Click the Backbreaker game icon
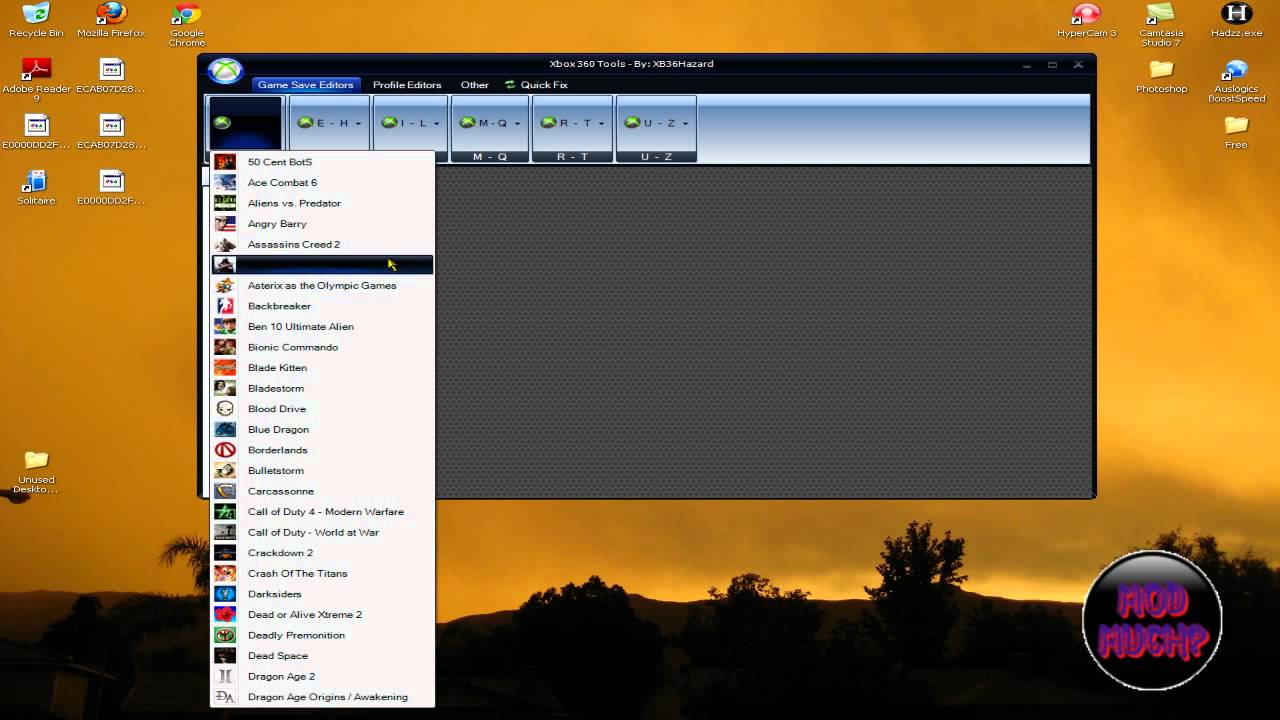The height and width of the screenshot is (720, 1280). (x=225, y=306)
